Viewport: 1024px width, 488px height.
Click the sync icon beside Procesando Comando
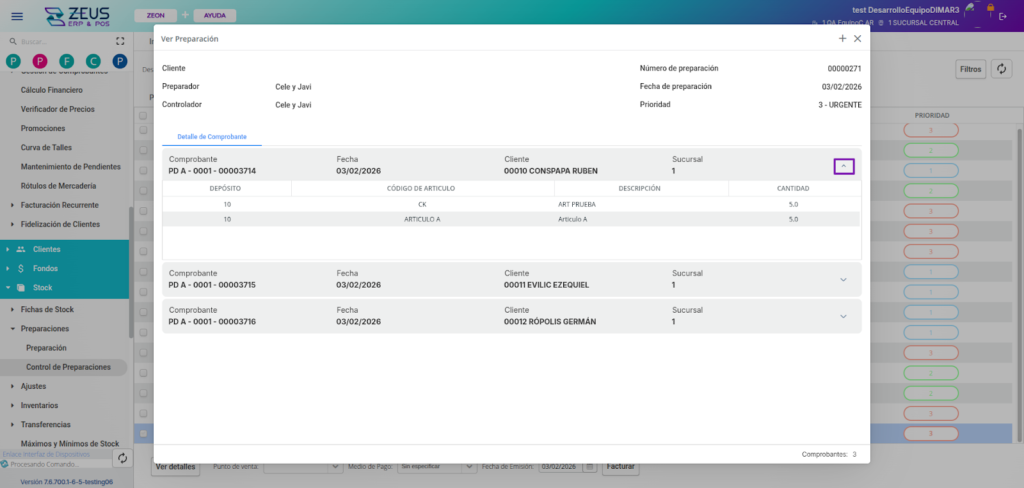point(122,458)
